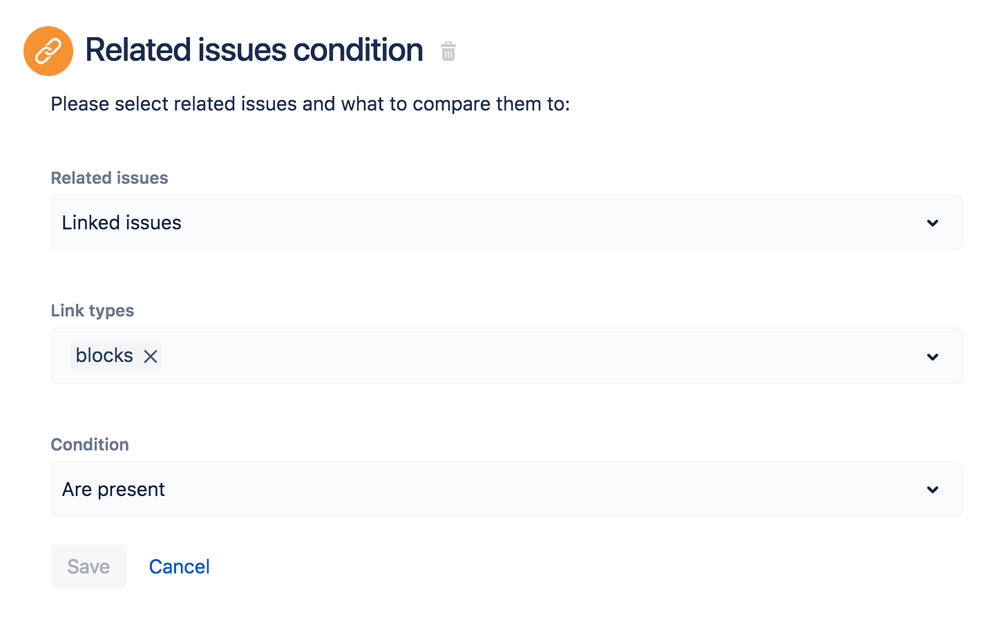The image size is (999, 619).
Task: Click the "Please select related issues" instruction text
Action: [x=310, y=104]
